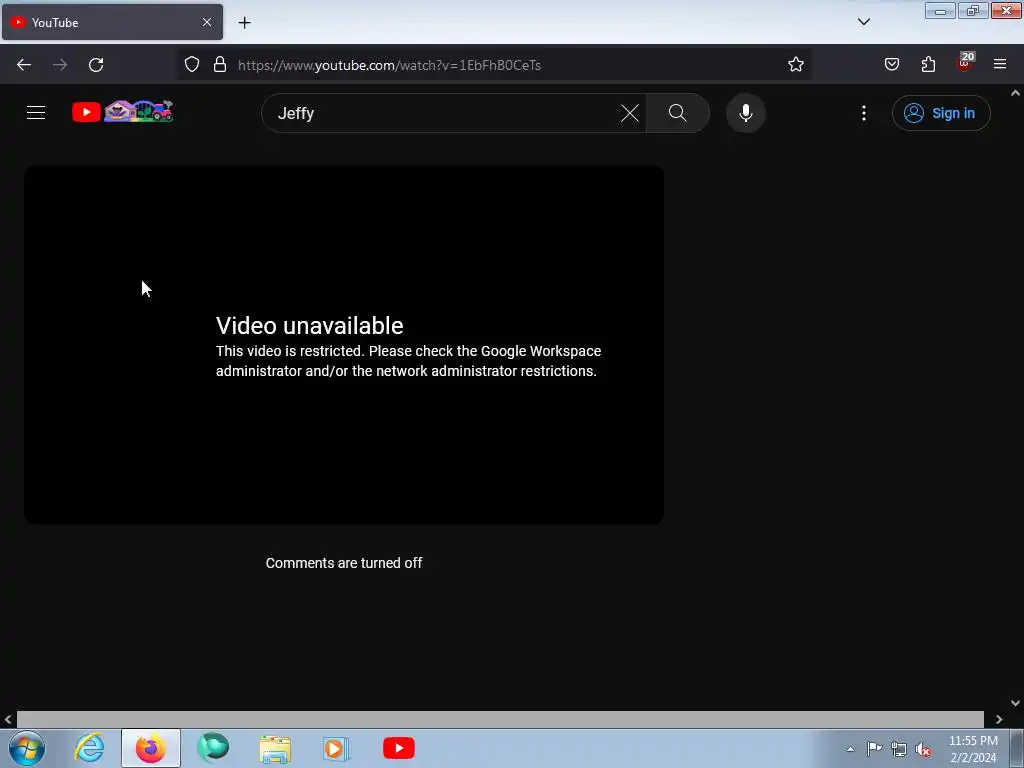
Task: Open the Windows Start menu
Action: (27, 748)
